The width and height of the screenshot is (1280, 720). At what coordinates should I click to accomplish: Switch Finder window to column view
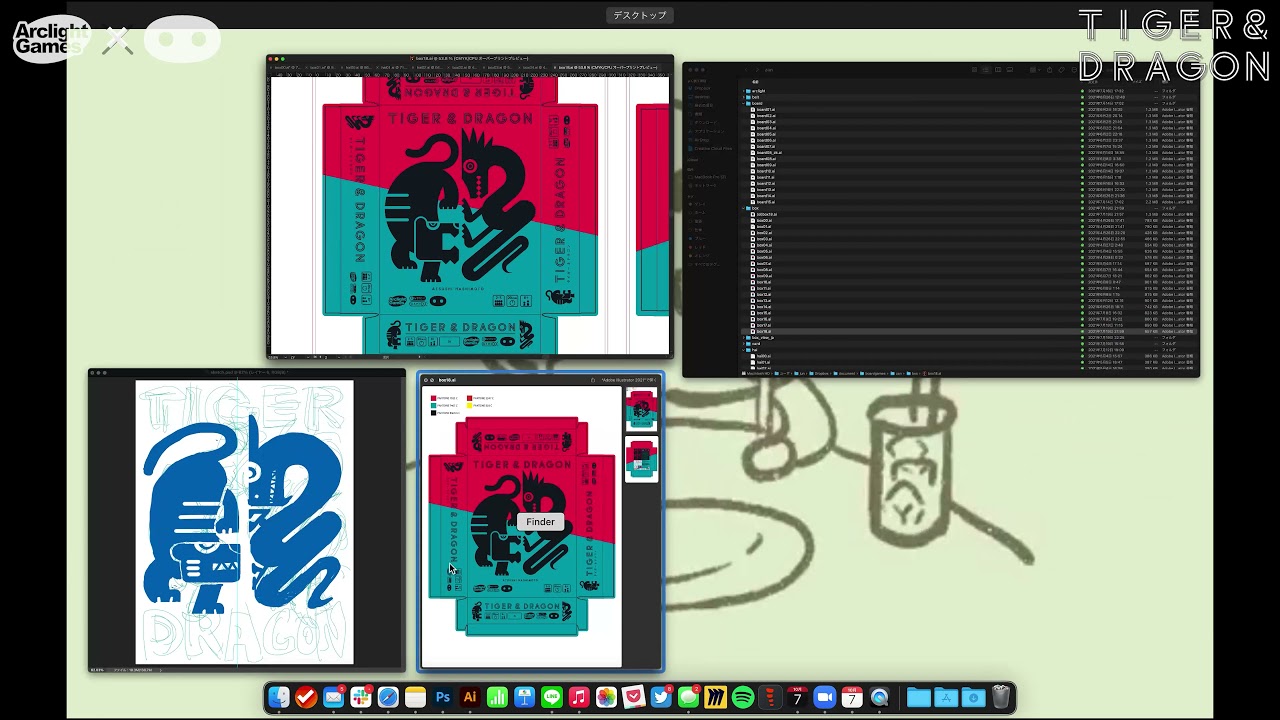tap(998, 69)
